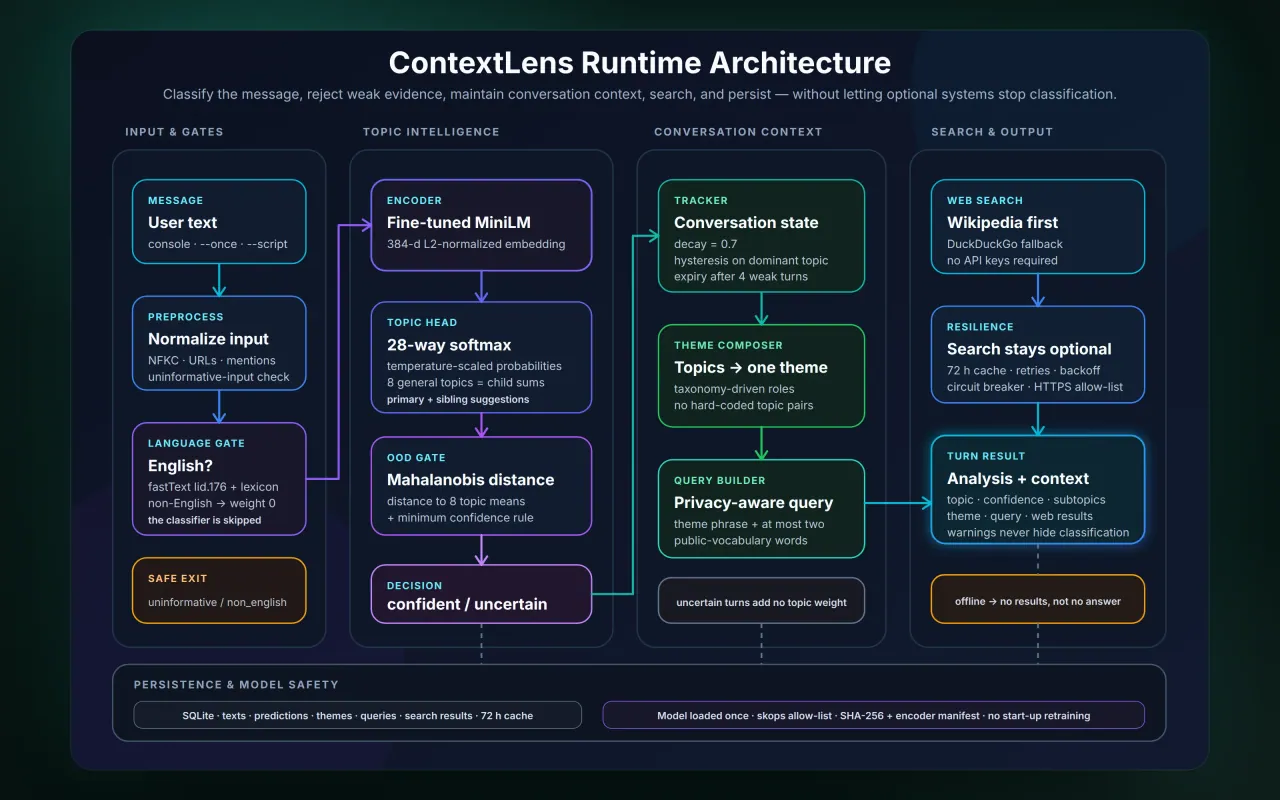
Task: Click the TOPIC HEAD 28-way softmax box
Action: point(481,357)
